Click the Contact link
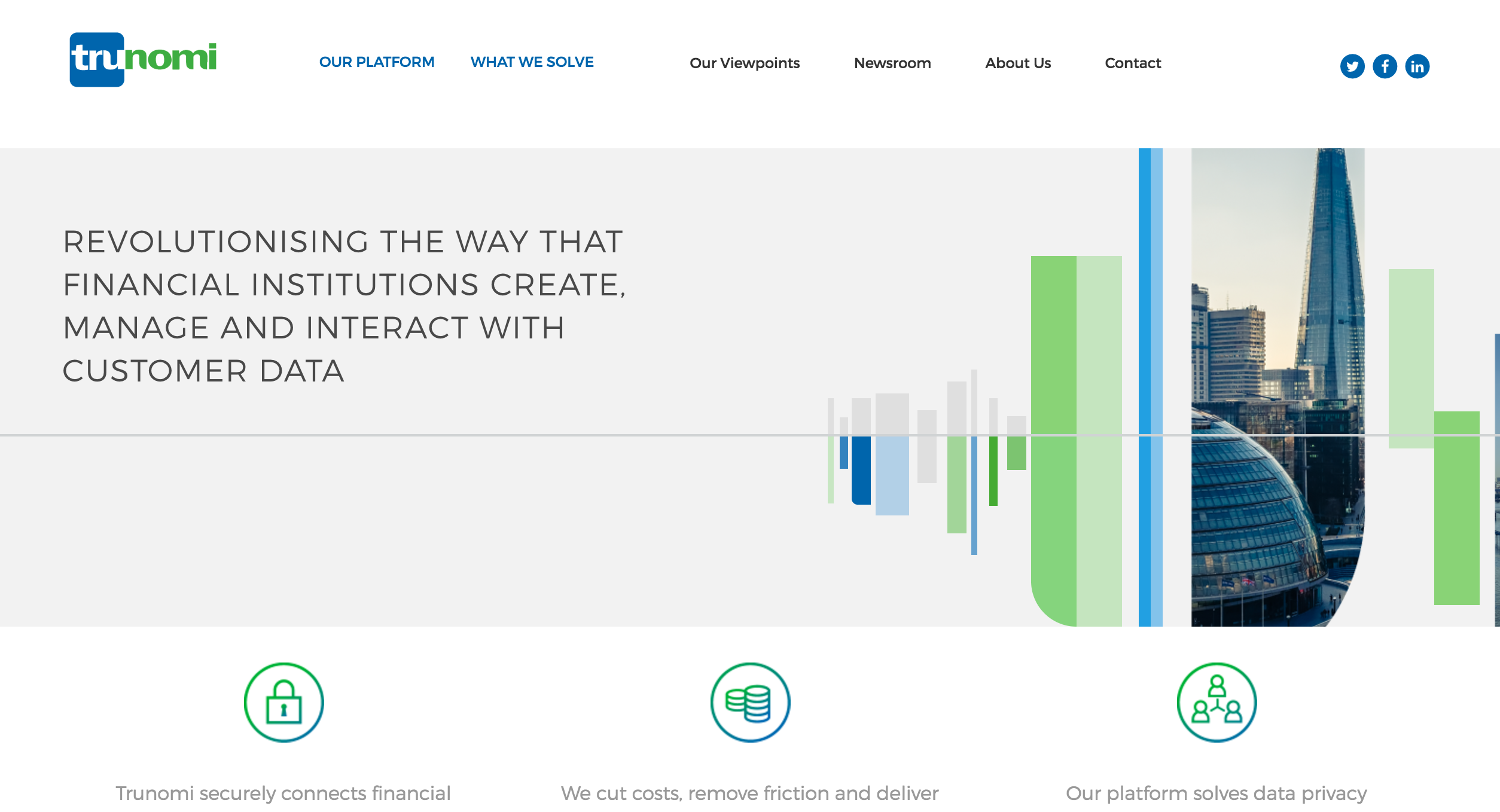Image resolution: width=1500 pixels, height=812 pixels. (1133, 62)
